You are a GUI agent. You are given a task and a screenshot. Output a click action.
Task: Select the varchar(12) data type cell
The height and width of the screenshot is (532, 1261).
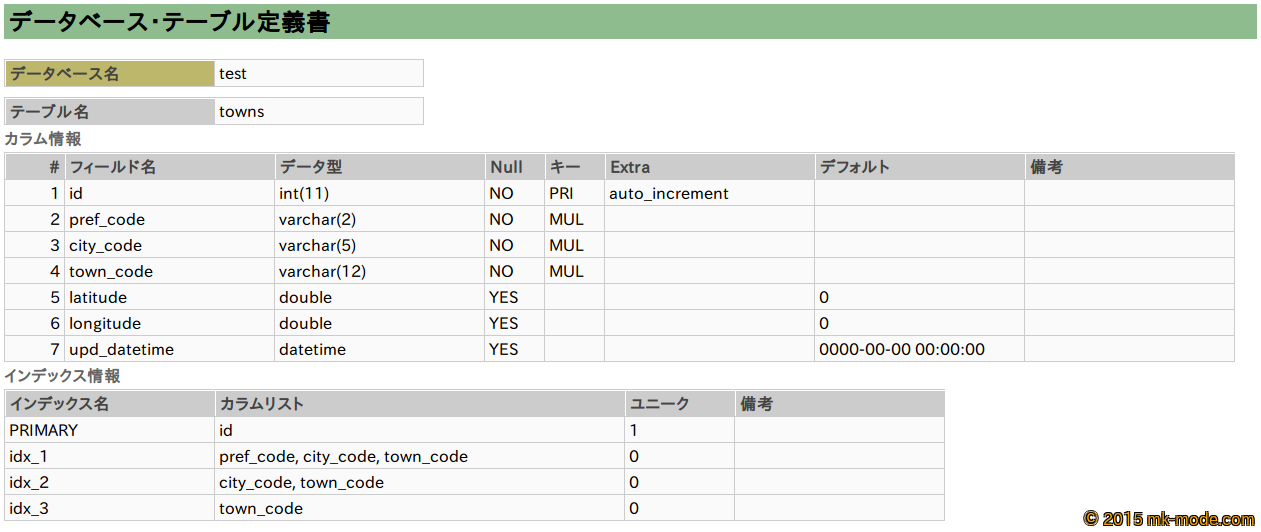321,272
